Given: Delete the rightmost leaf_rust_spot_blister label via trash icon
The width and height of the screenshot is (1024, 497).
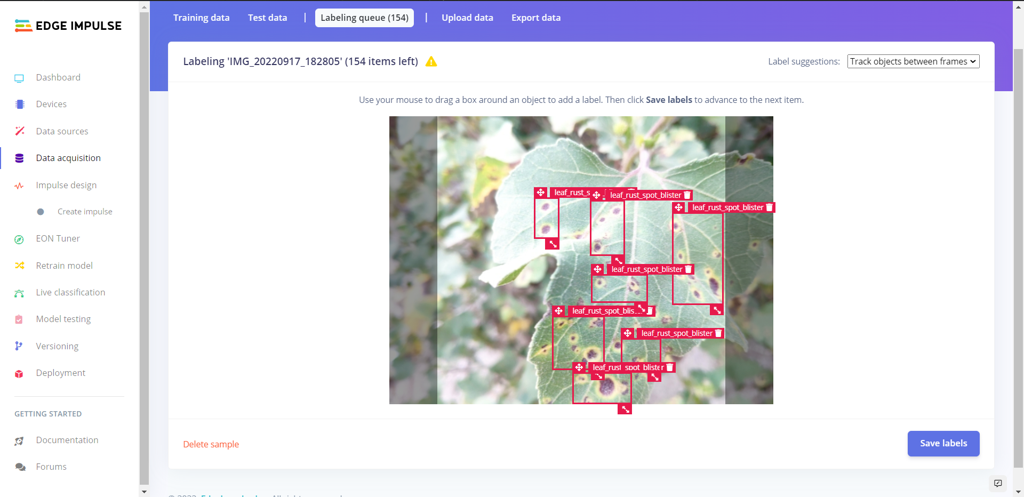Looking at the screenshot, I should [x=769, y=208].
